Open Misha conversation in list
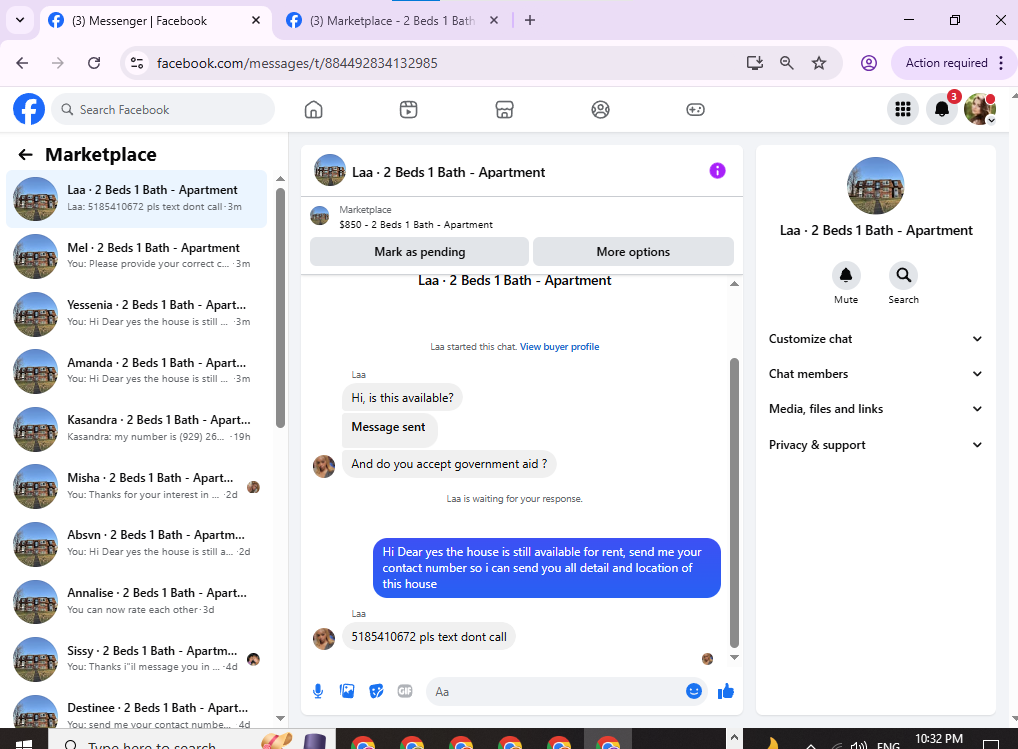Viewport: 1018px width, 749px height. 136,486
